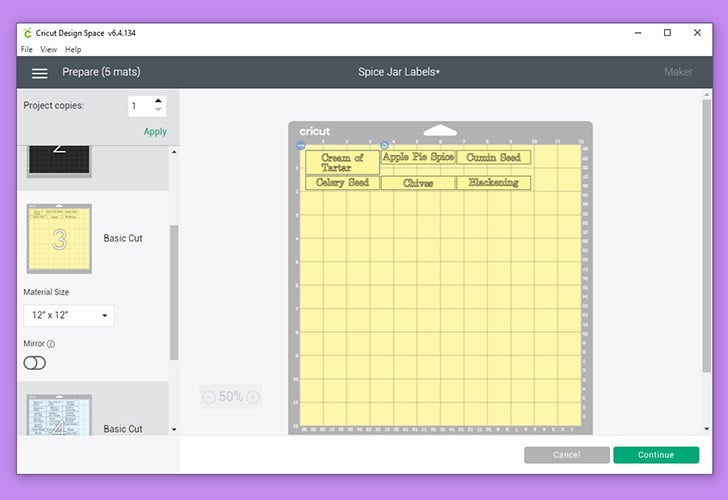Click Basic Cut text beside mat 4
Viewport: 728px width, 500px height.
click(x=123, y=429)
